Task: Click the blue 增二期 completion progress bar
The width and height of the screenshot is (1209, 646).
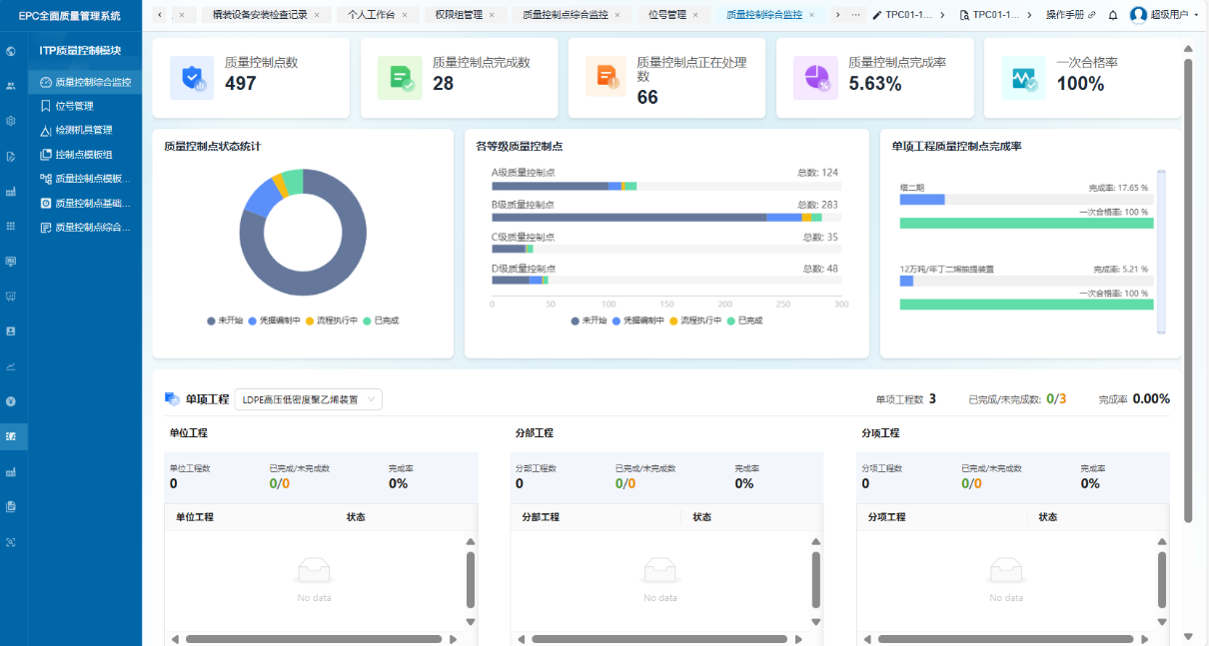Action: (x=922, y=200)
